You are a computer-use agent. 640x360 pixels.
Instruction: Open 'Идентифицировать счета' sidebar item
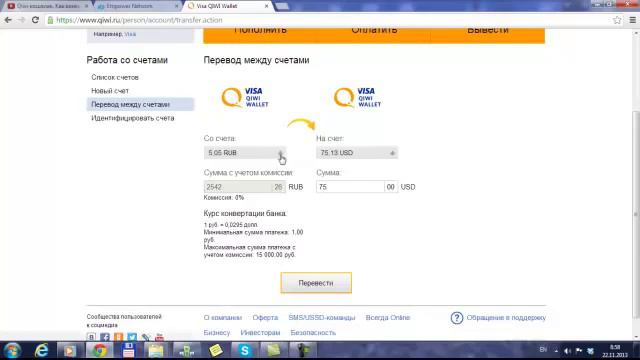(133, 118)
